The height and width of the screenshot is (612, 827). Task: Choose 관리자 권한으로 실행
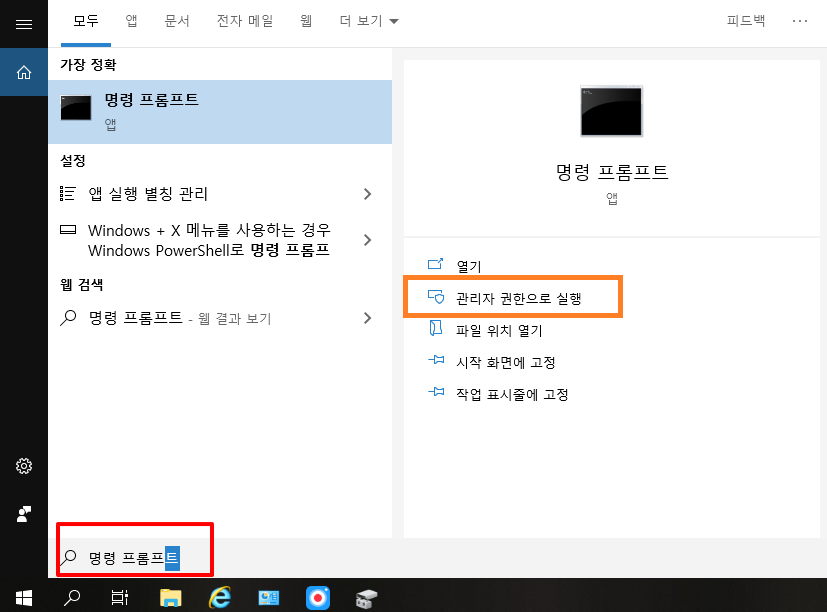click(518, 298)
